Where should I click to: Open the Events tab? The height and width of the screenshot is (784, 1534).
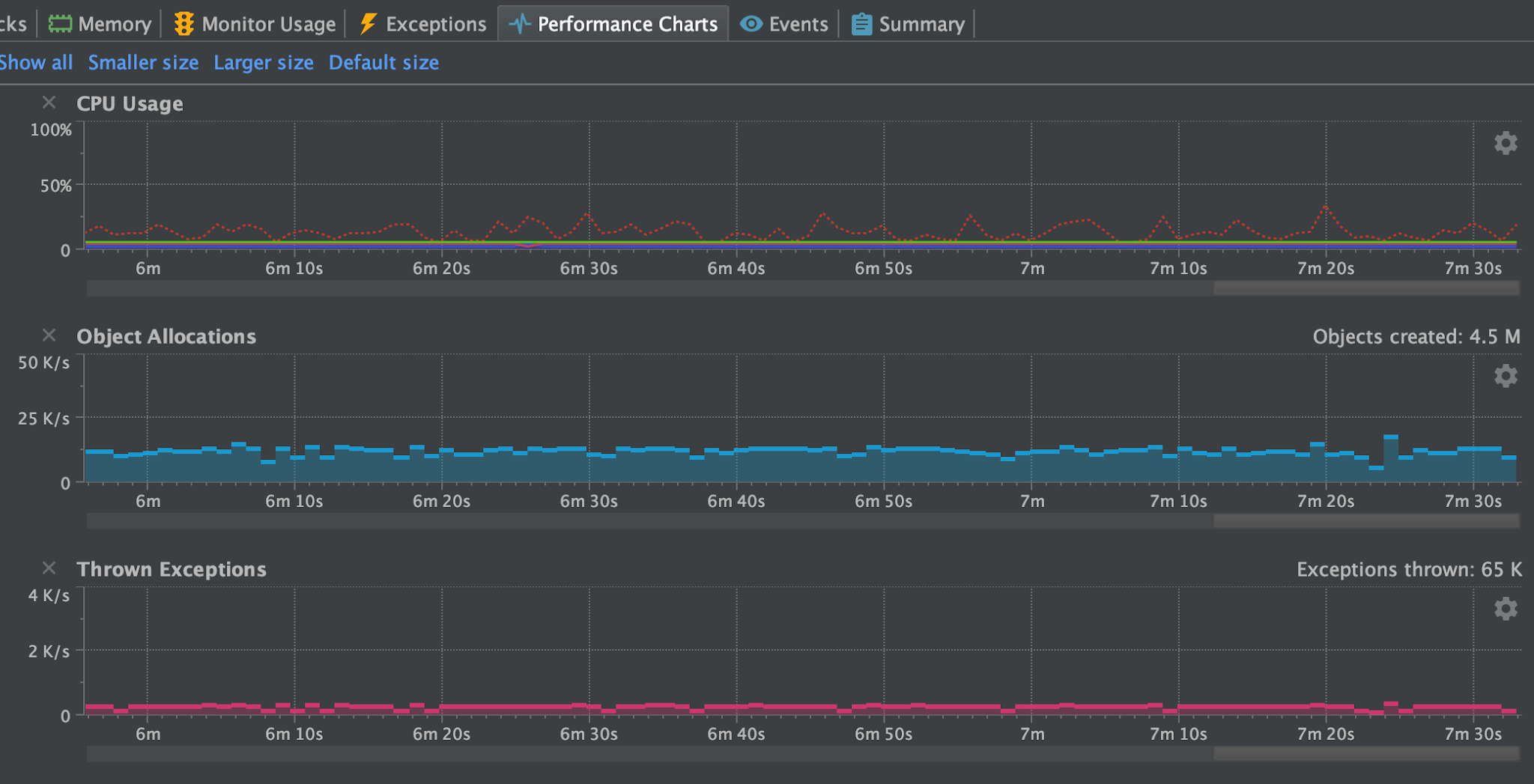click(x=784, y=24)
